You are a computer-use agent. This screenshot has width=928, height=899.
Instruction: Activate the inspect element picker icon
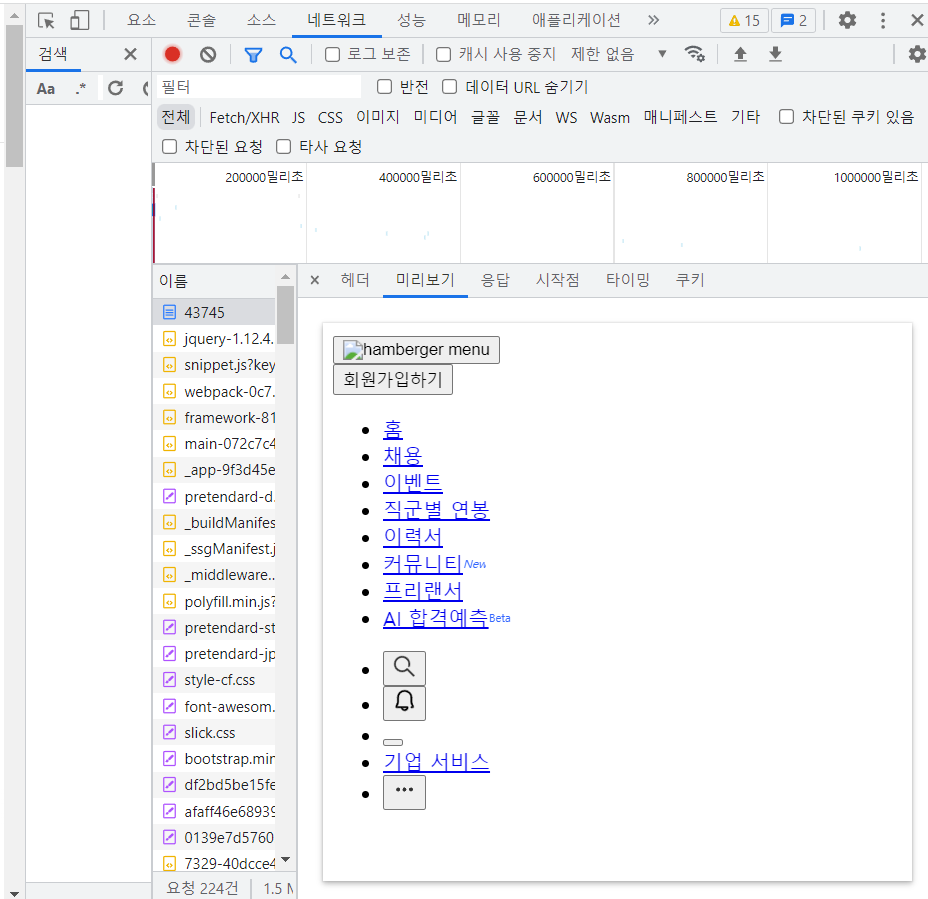(x=46, y=21)
